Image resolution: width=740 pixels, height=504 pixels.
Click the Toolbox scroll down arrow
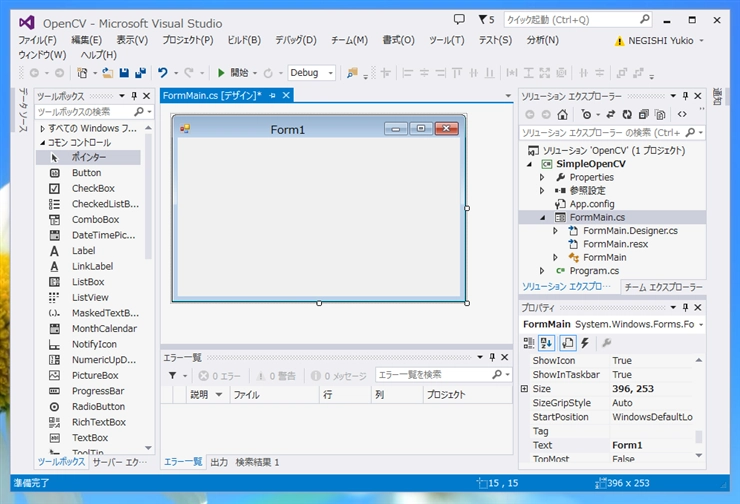coord(148,447)
